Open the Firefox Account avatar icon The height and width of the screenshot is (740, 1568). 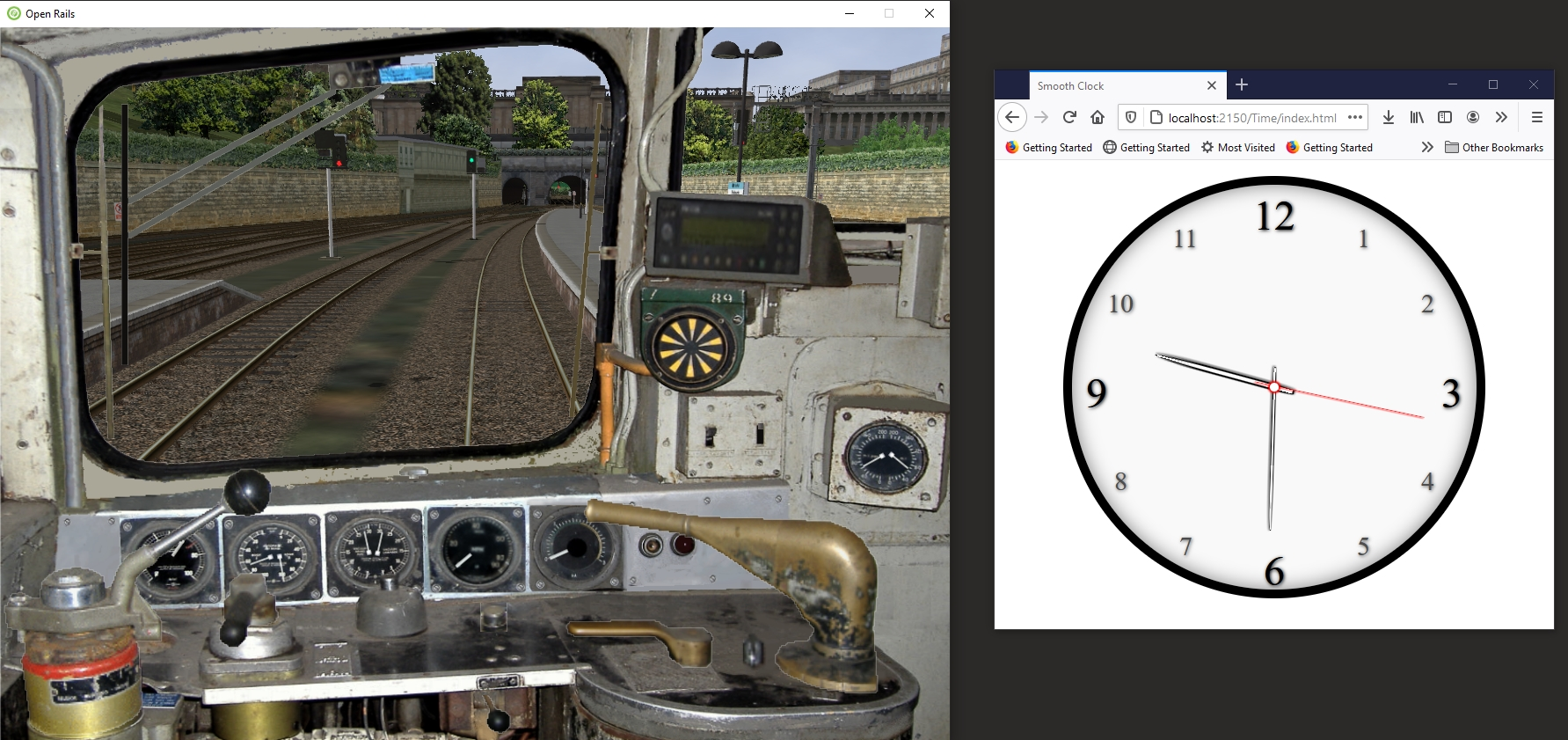(1473, 117)
